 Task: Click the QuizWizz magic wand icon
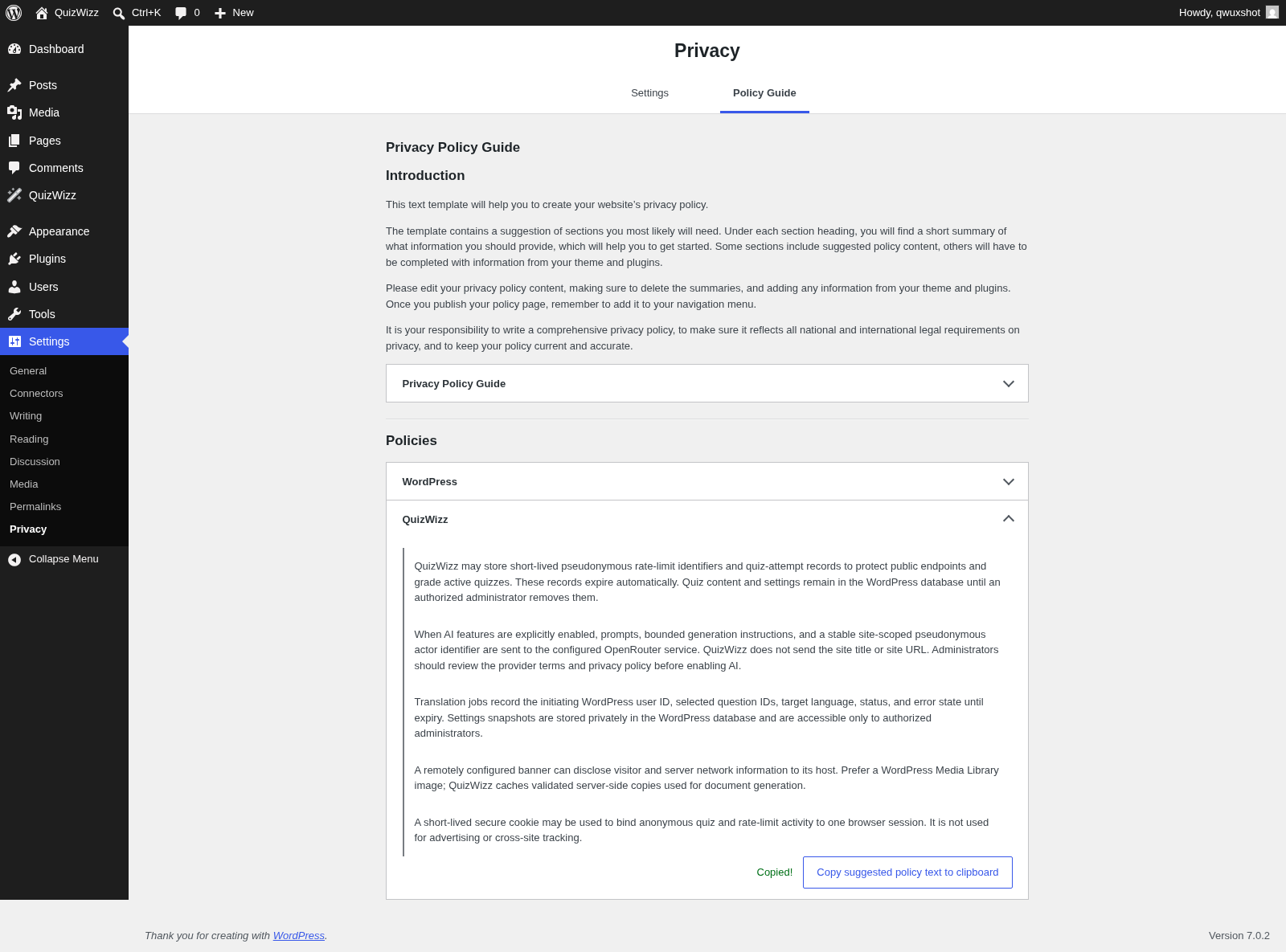coord(14,195)
